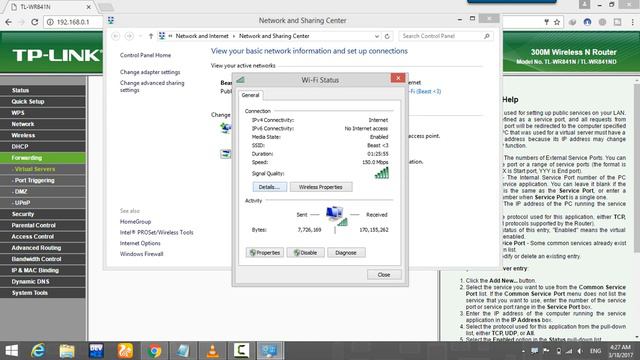The width and height of the screenshot is (640, 360).
Task: Open the Start menu button
Action: click(11, 351)
